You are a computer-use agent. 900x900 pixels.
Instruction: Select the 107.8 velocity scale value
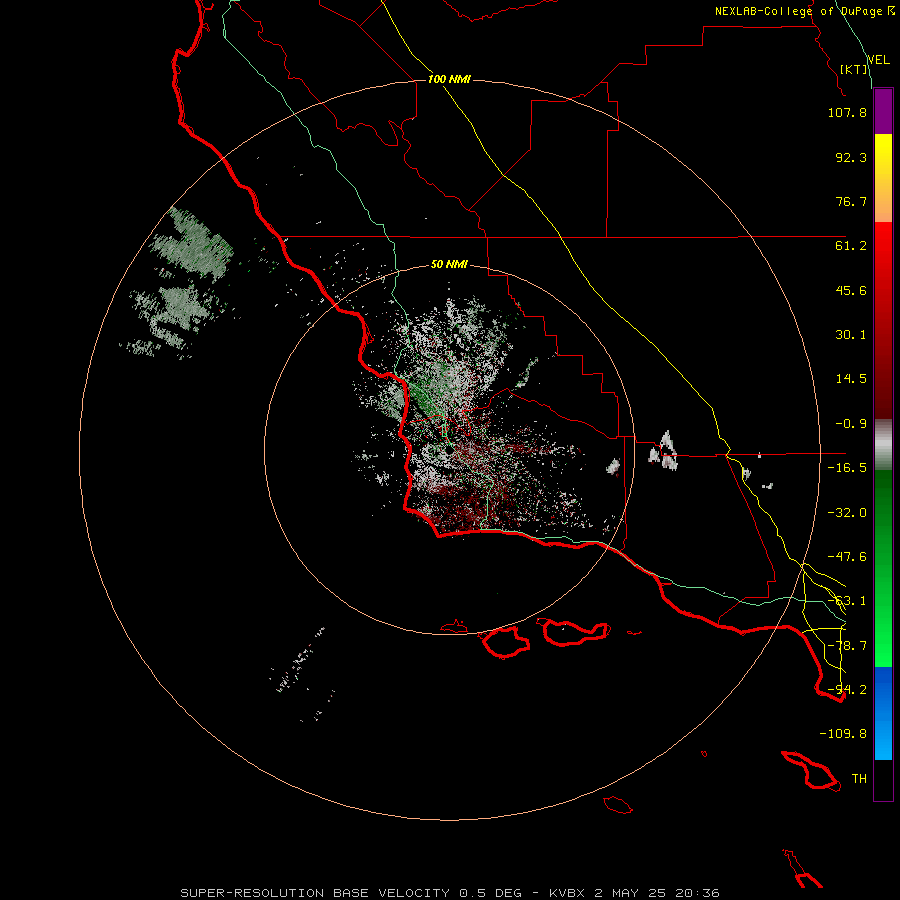pos(847,112)
